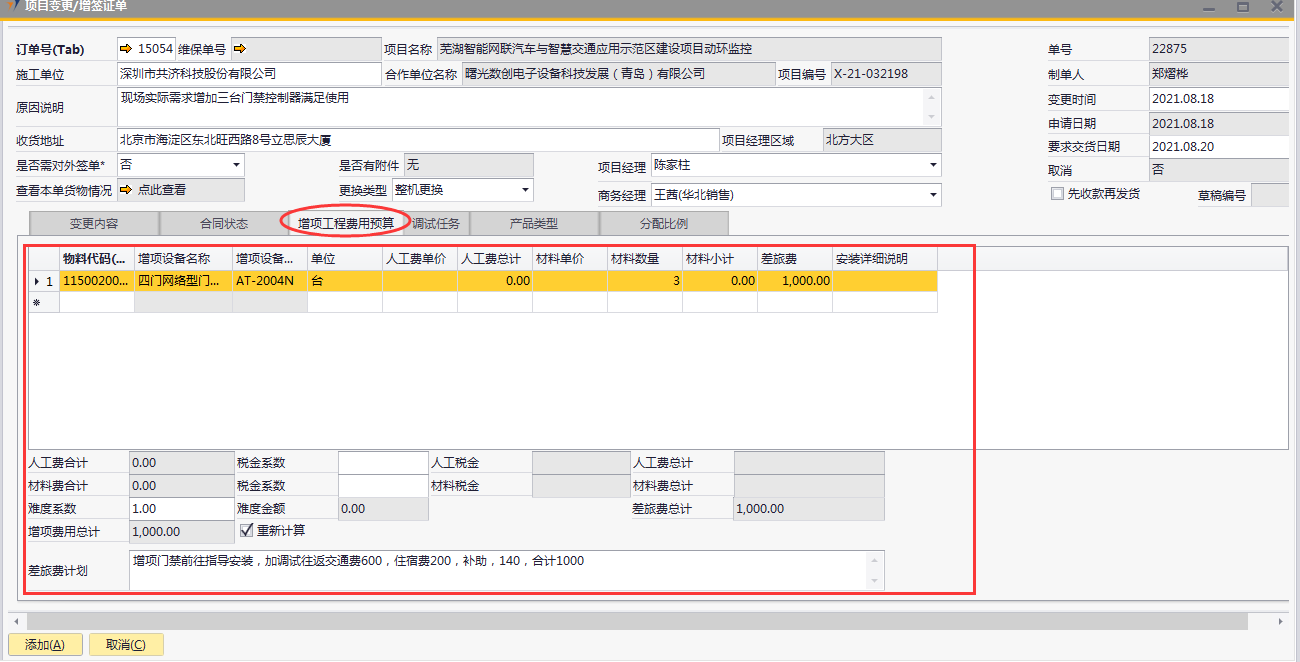Click the 难度系数 input field
Image resolution: width=1300 pixels, height=662 pixels.
point(181,509)
